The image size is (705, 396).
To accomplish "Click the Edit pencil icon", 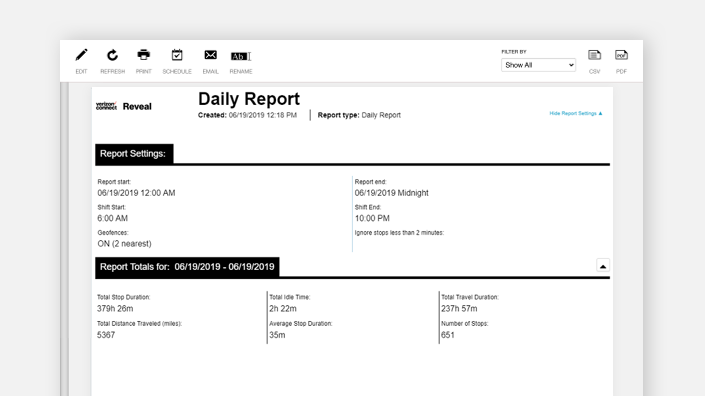I will [x=81, y=55].
